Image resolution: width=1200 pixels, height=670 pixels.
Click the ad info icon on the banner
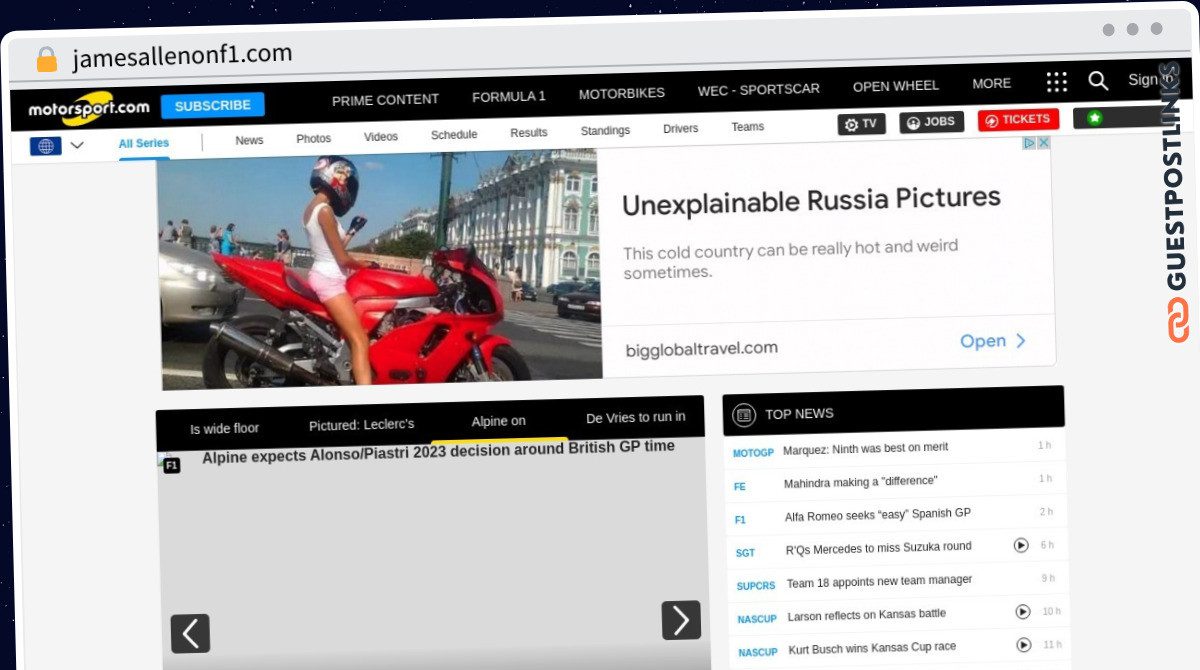click(x=1028, y=143)
